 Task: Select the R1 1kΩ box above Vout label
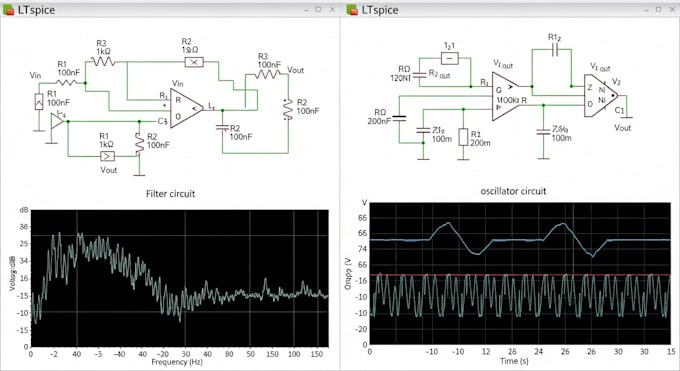tap(107, 156)
